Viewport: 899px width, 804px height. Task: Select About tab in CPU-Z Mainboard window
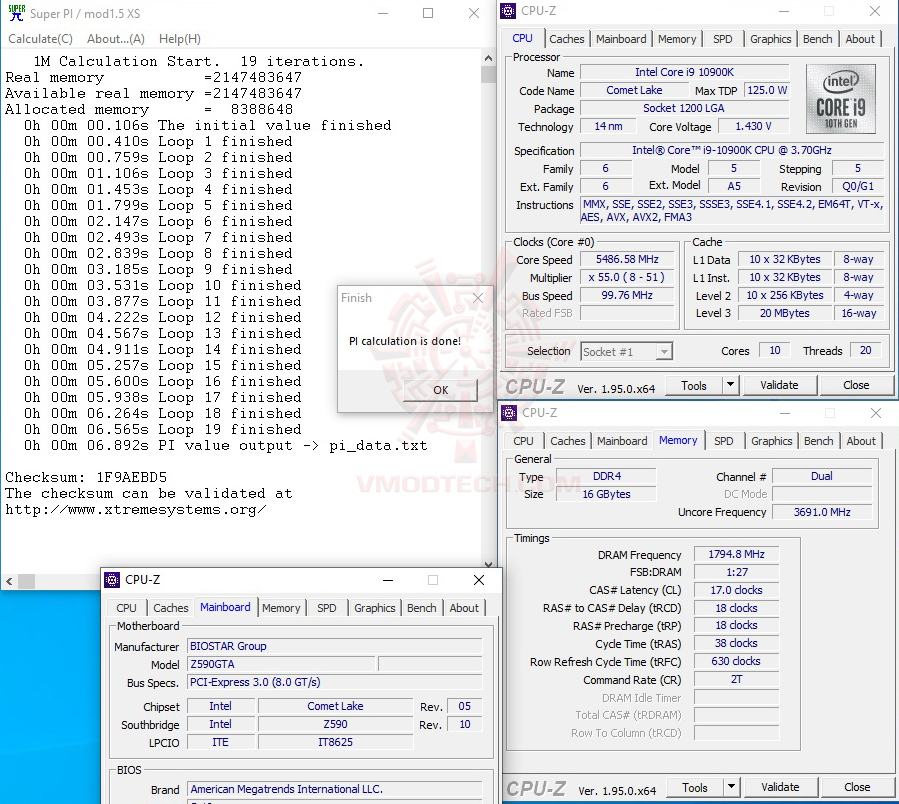(464, 608)
